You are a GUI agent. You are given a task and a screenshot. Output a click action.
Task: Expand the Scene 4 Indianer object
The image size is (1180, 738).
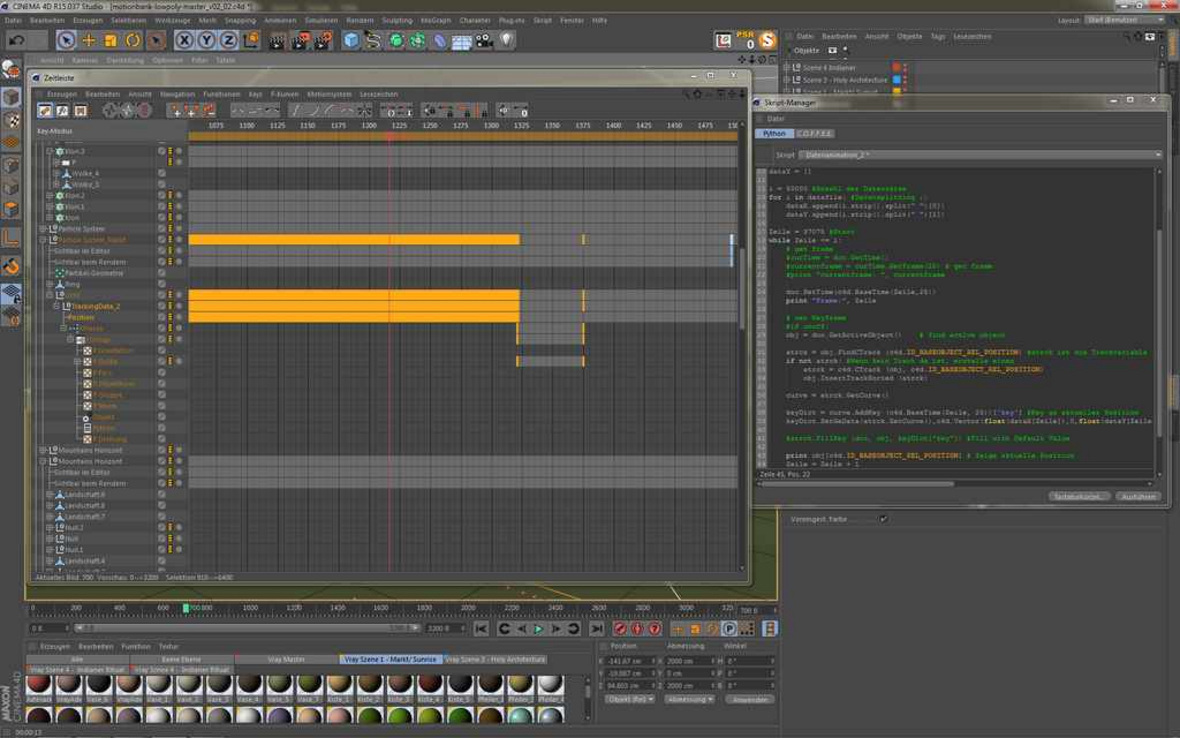[787, 68]
